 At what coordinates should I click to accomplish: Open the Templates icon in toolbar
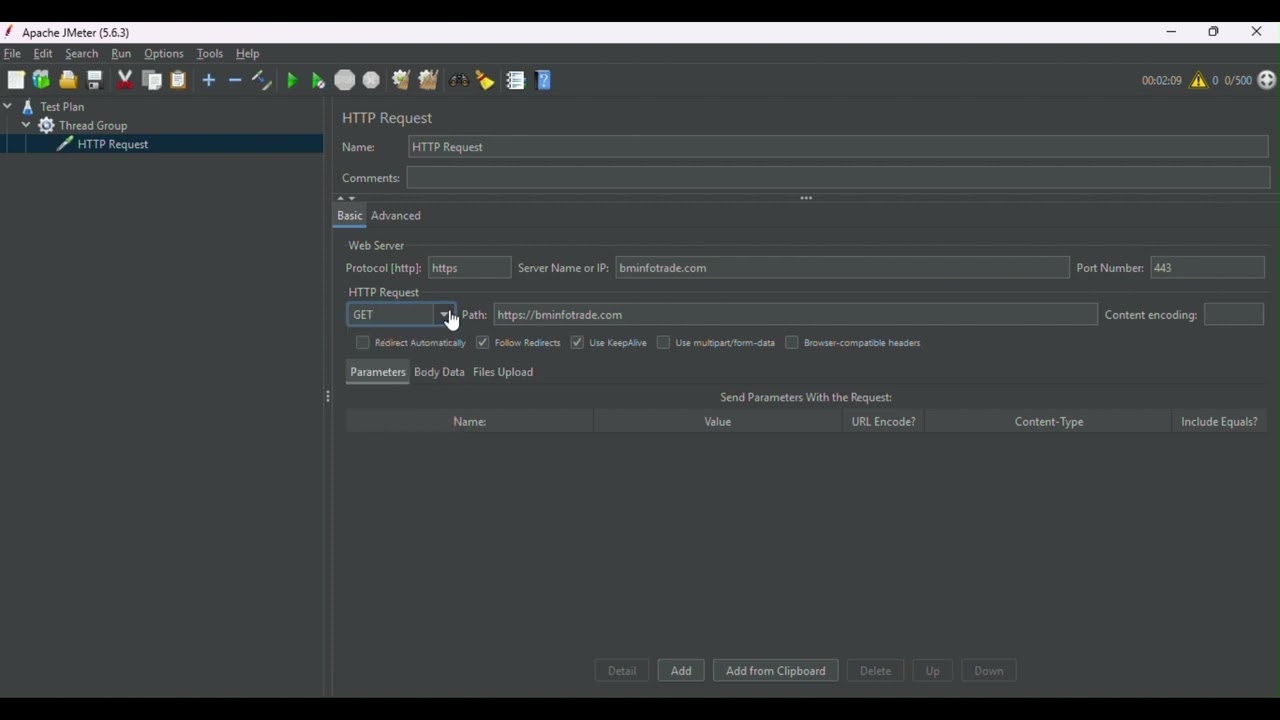pyautogui.click(x=41, y=80)
